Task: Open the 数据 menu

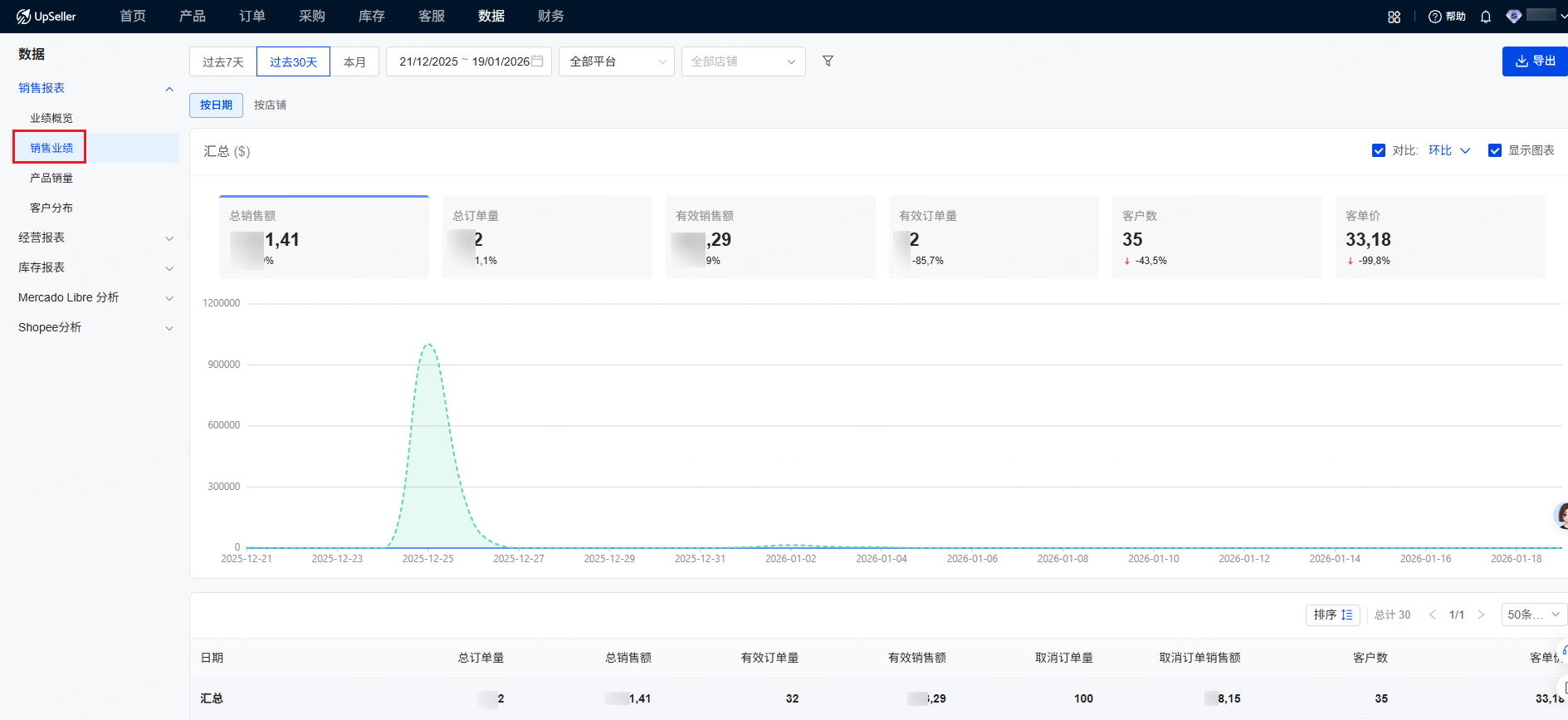Action: [491, 17]
